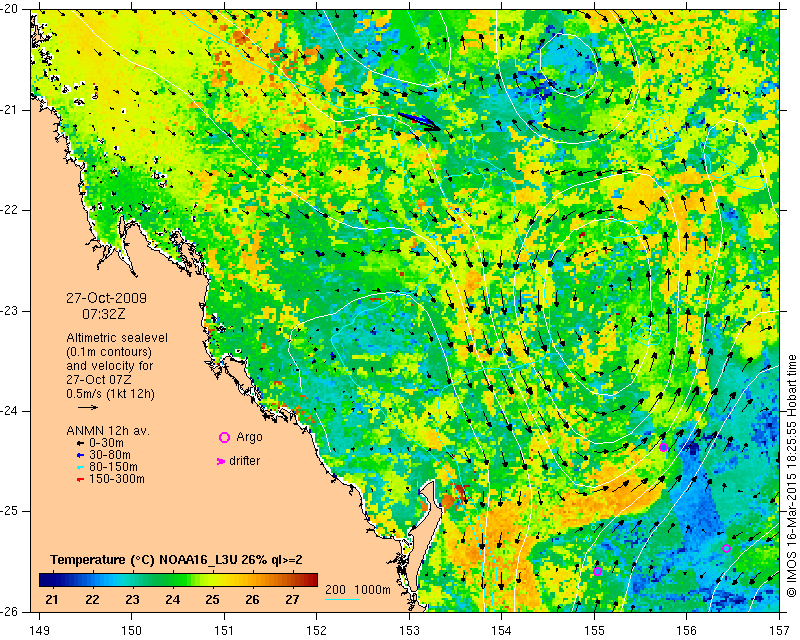
Task: Click the IMOS copyright timestamp text
Action: click(791, 476)
